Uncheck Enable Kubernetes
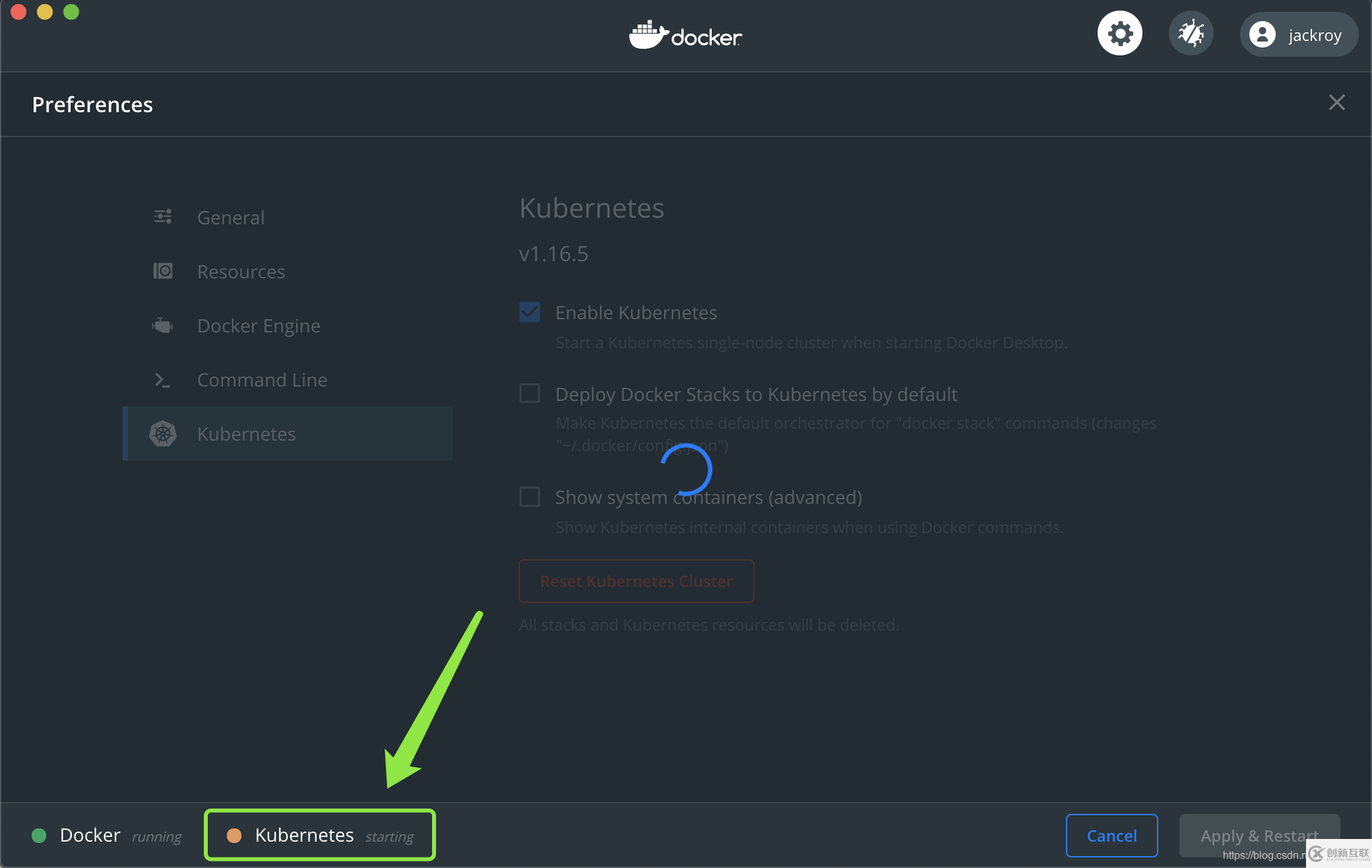The image size is (1372, 868). (530, 311)
